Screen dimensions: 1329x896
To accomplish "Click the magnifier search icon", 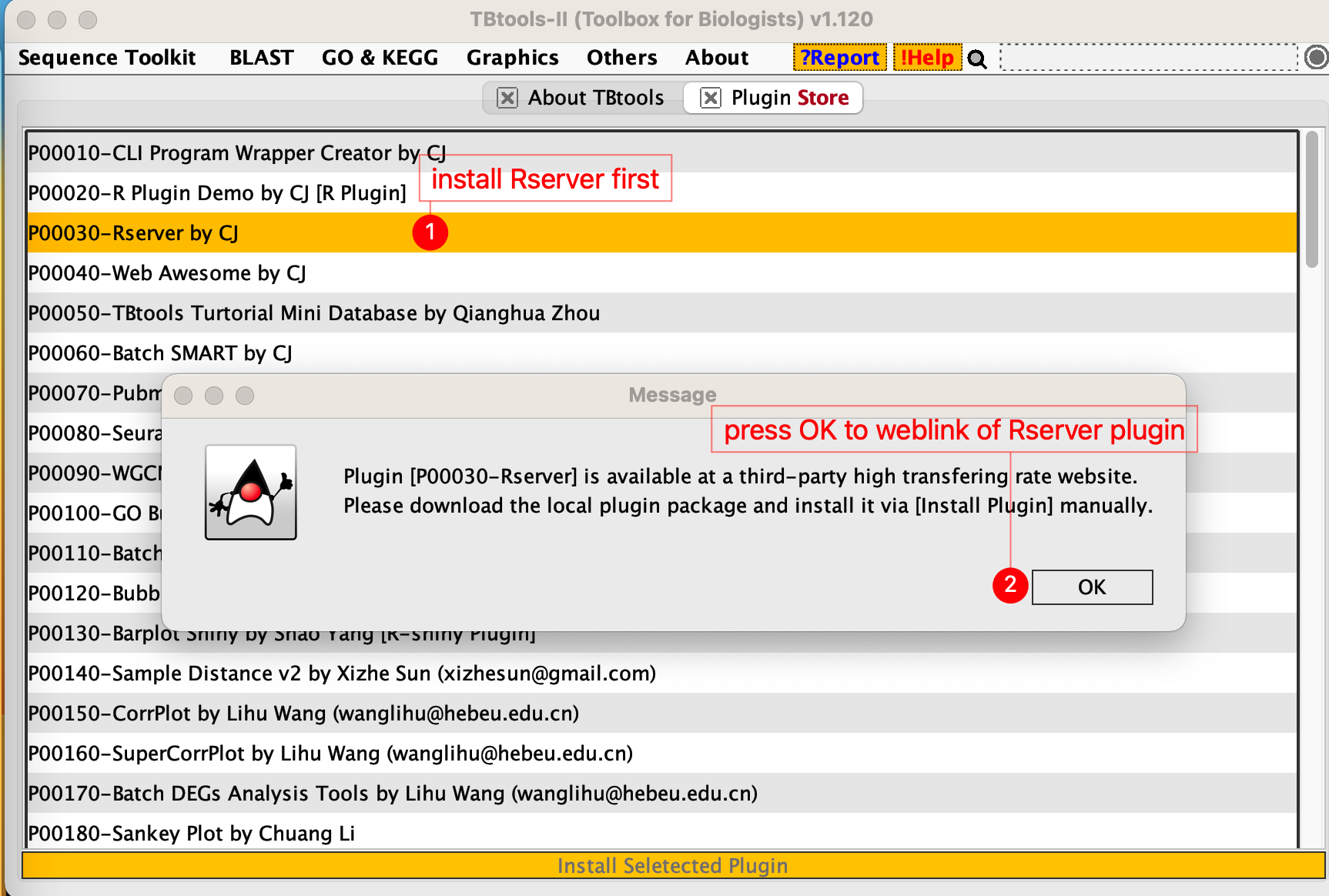I will tap(977, 59).
